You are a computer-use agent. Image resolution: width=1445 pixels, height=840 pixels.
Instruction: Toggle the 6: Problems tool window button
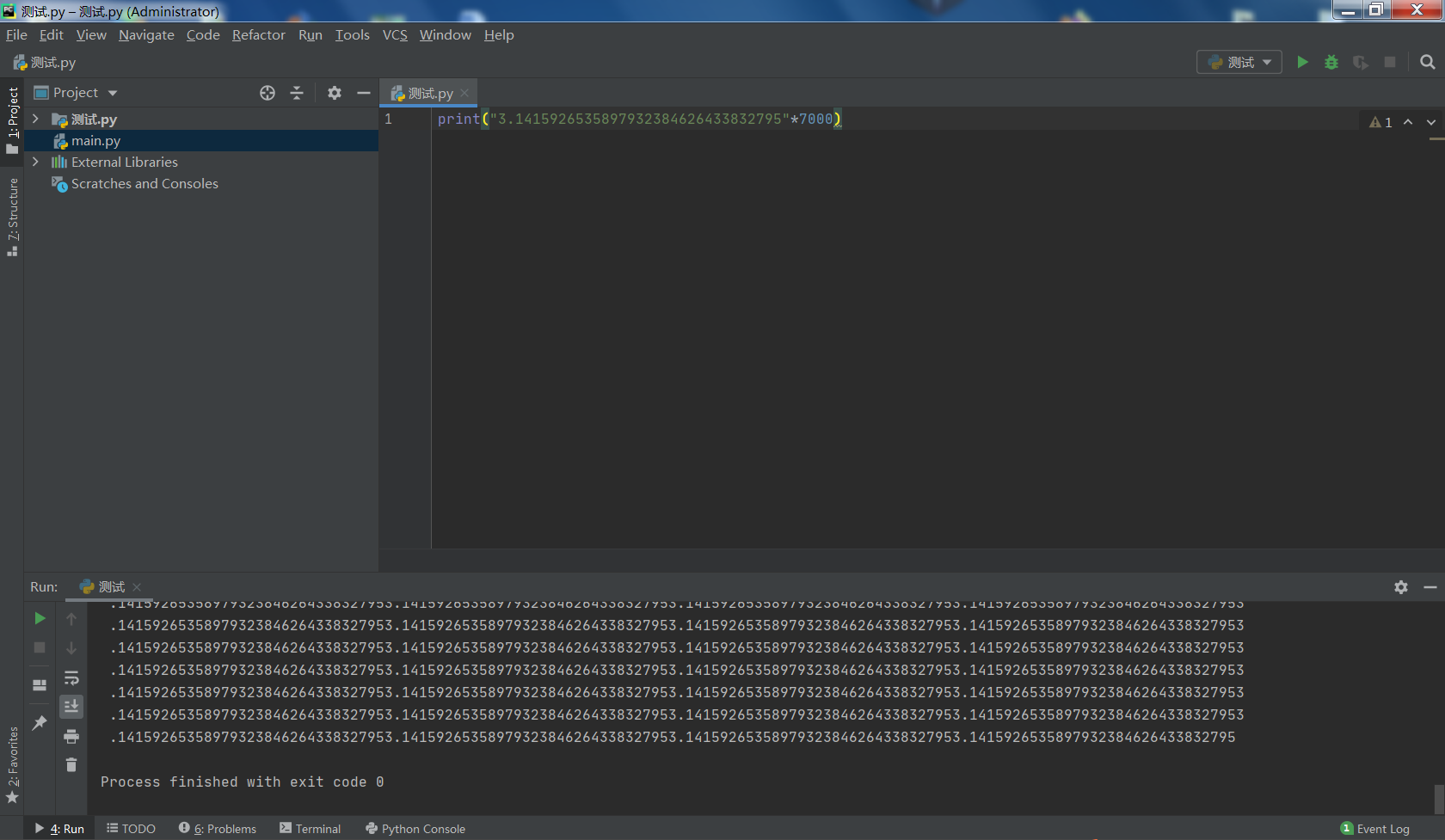(x=218, y=829)
